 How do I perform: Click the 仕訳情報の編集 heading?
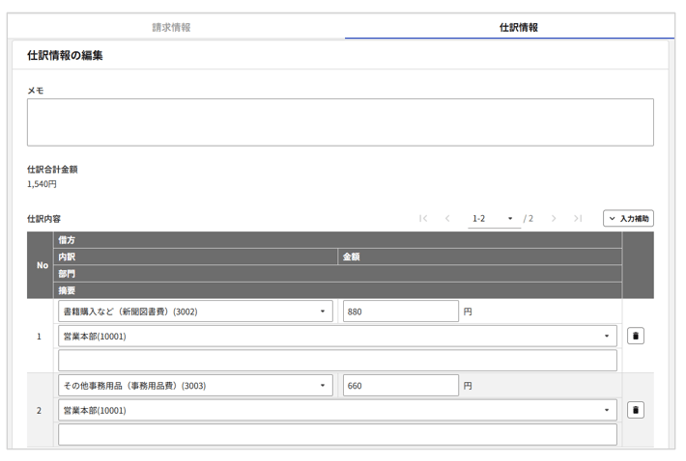65,56
